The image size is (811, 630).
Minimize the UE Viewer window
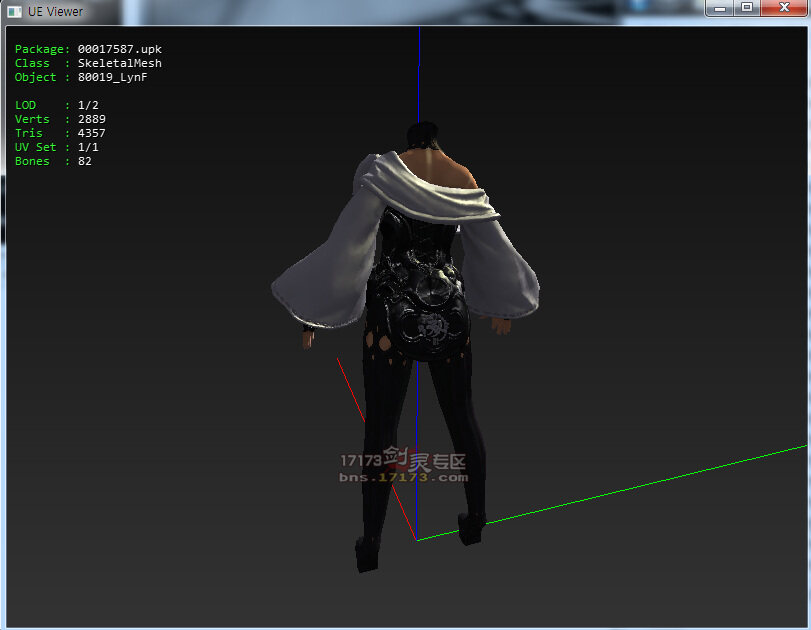720,8
